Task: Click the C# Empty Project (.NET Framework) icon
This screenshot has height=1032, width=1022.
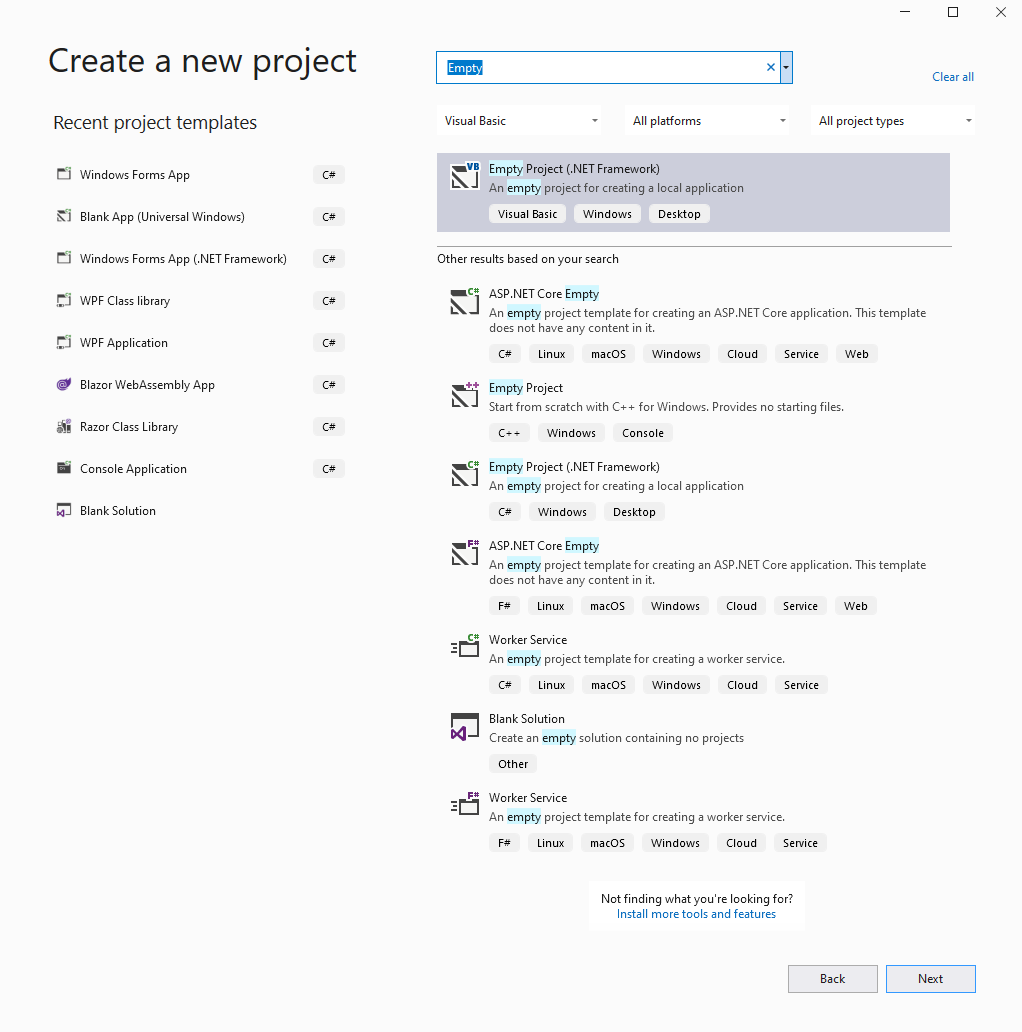Action: pos(465,474)
